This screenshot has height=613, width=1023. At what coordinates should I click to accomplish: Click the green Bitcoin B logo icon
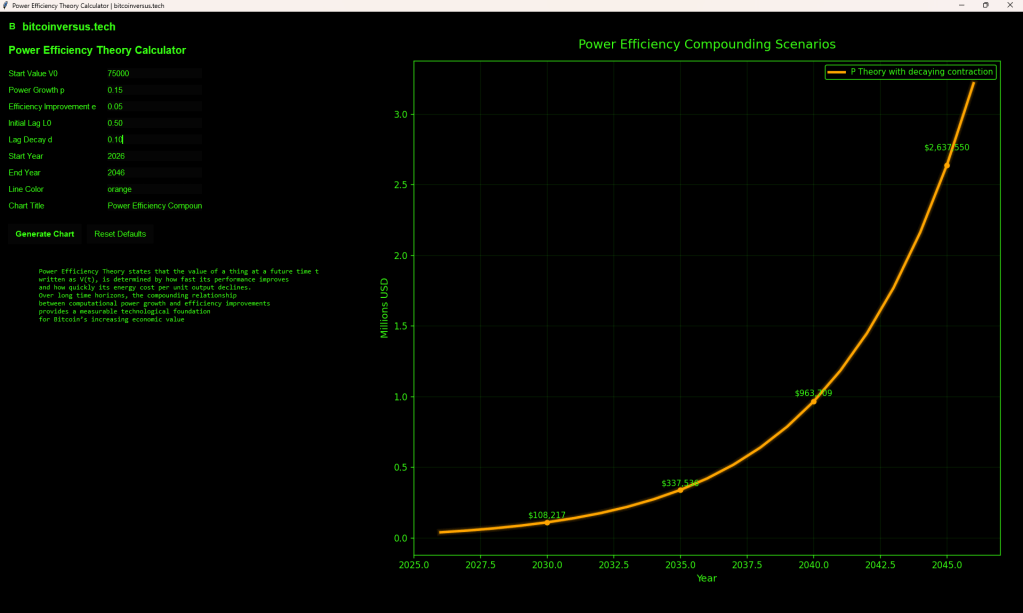point(12,27)
